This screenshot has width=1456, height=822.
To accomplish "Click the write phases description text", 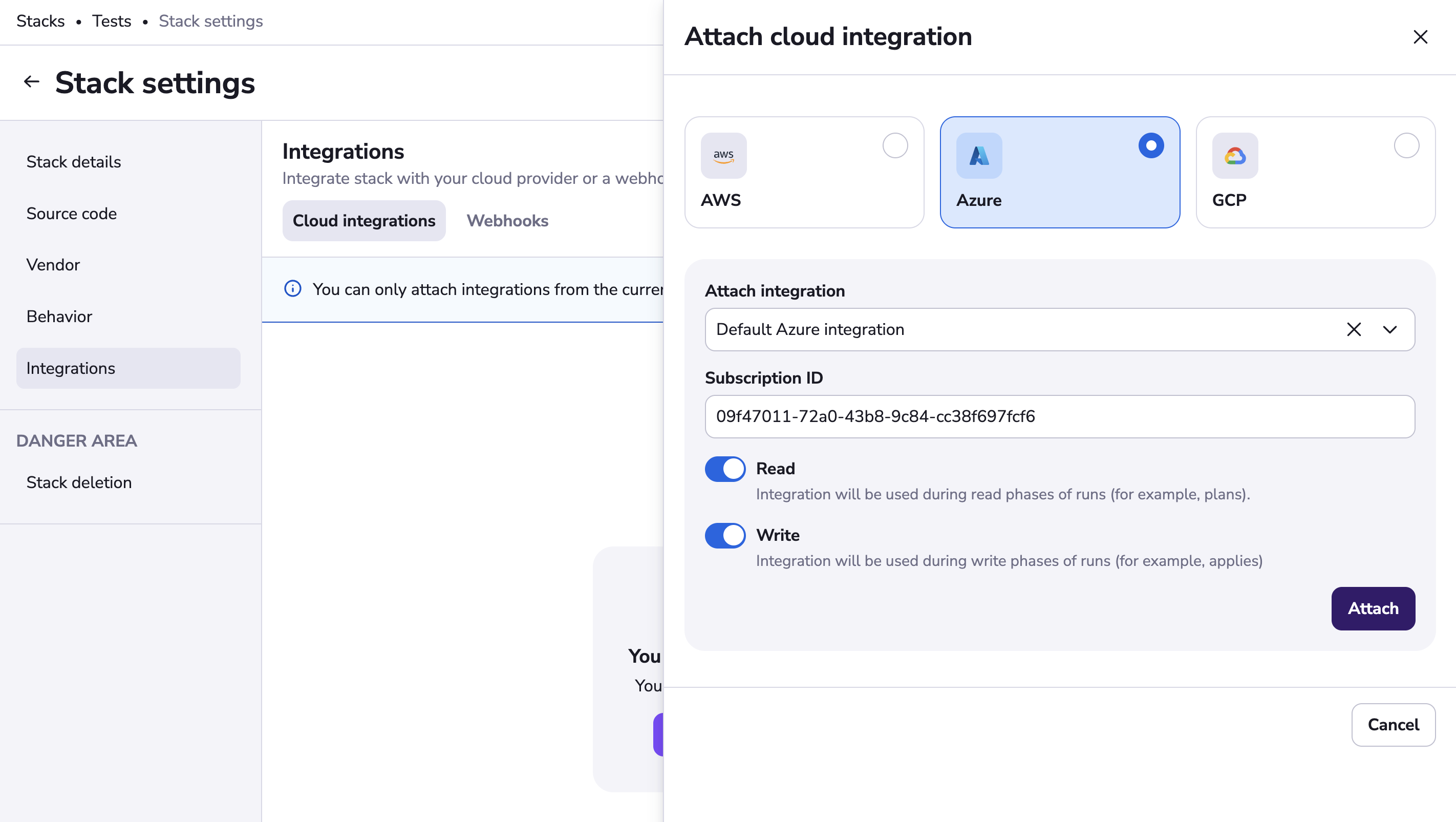I will (x=1009, y=561).
